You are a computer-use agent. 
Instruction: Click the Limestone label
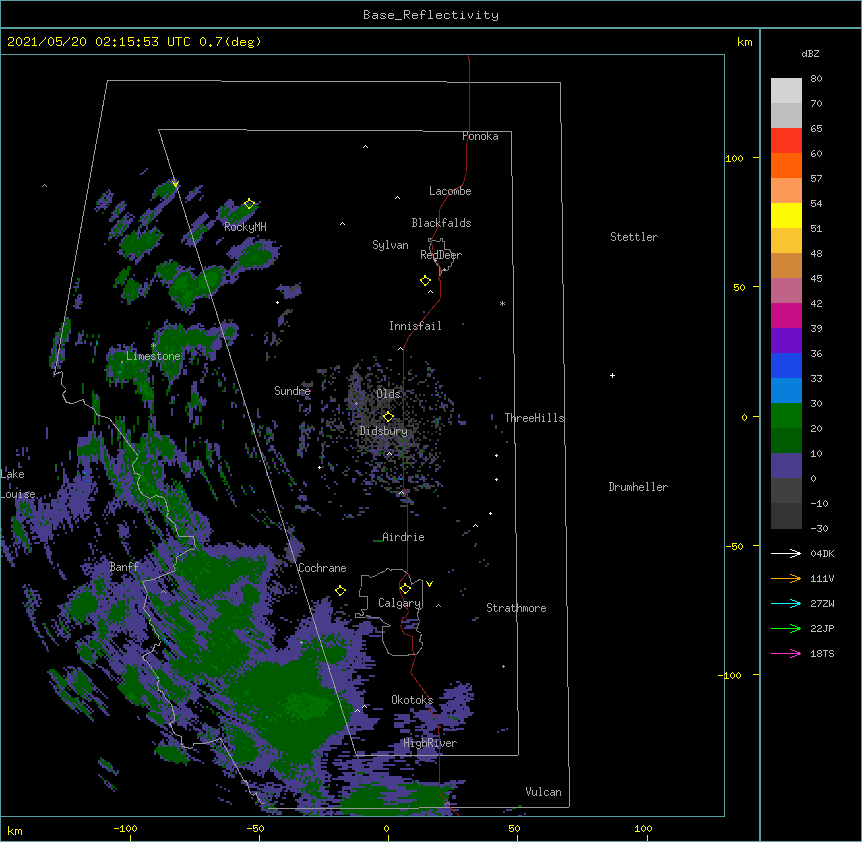[153, 356]
